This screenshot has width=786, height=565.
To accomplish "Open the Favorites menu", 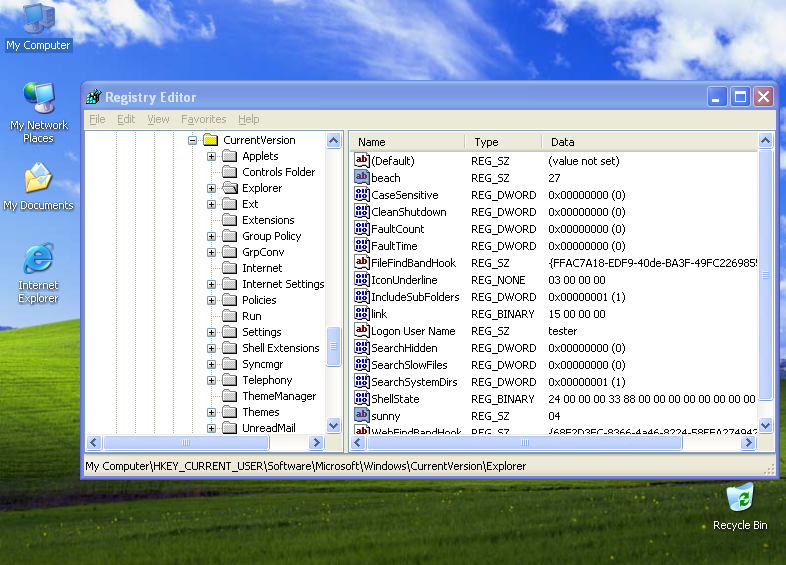I will [204, 119].
